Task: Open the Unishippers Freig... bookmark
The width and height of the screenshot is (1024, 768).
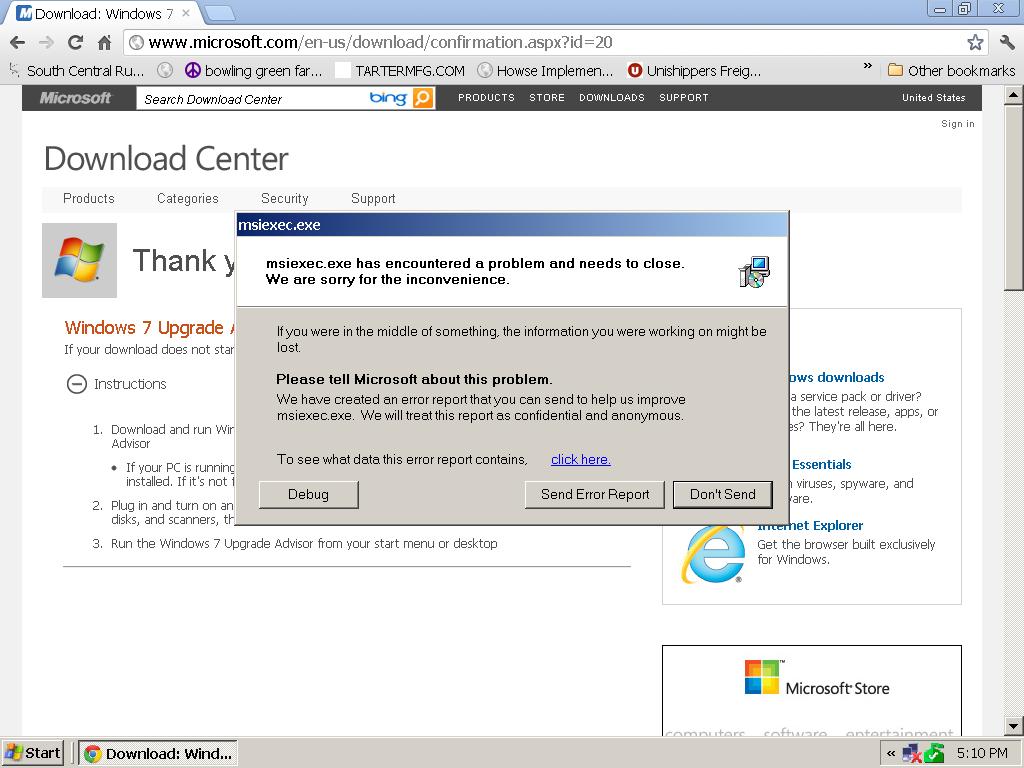Action: (x=694, y=71)
